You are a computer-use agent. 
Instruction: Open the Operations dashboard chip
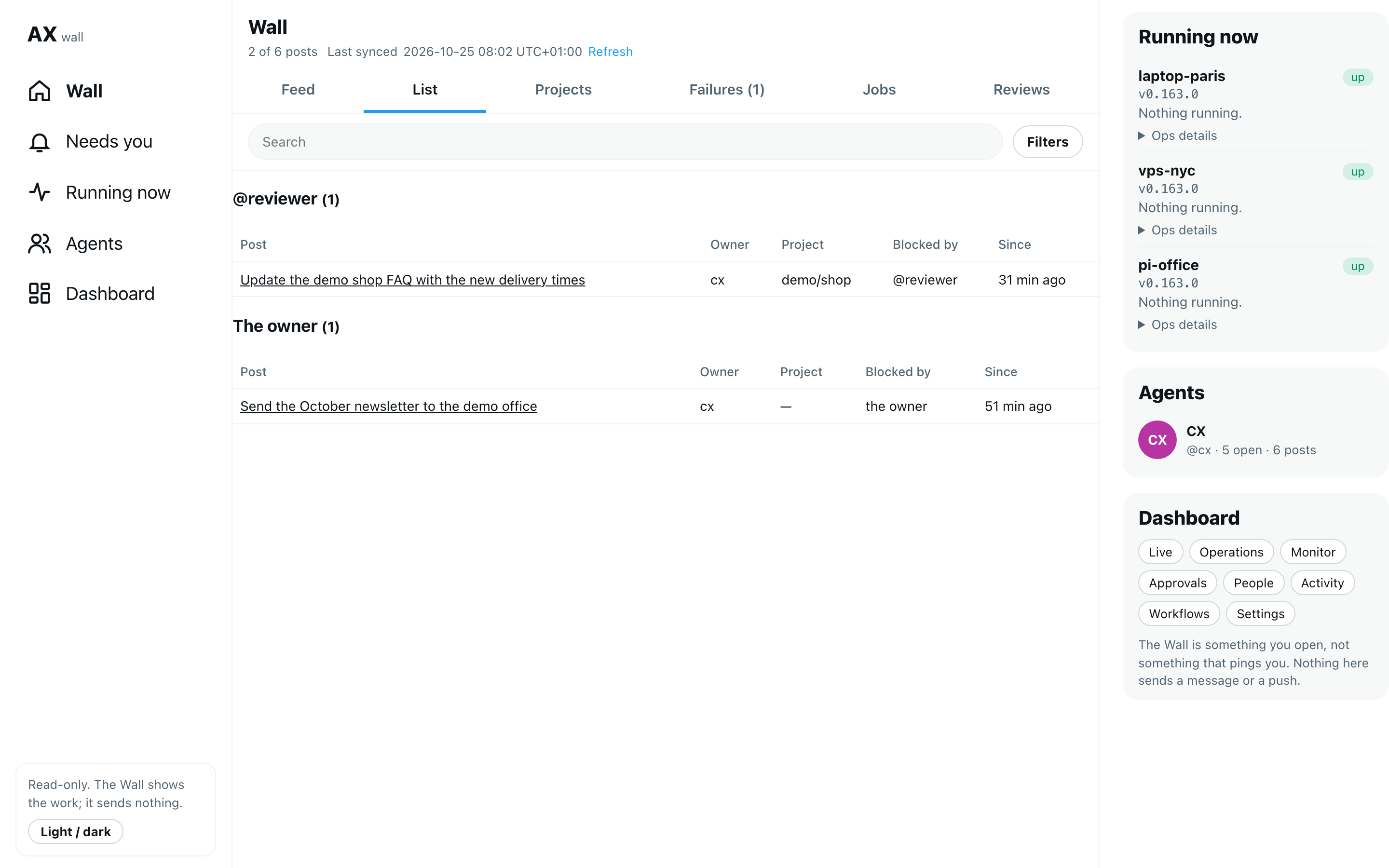click(x=1231, y=552)
